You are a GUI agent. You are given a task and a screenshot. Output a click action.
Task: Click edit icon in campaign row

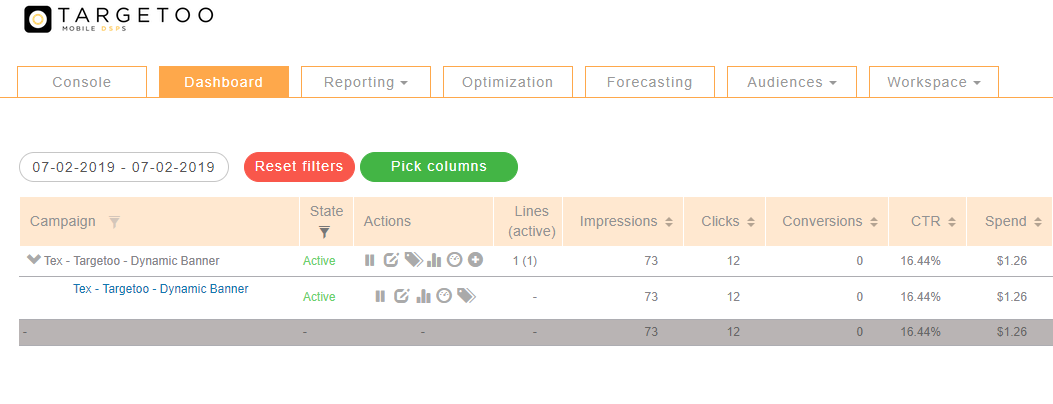(391, 260)
